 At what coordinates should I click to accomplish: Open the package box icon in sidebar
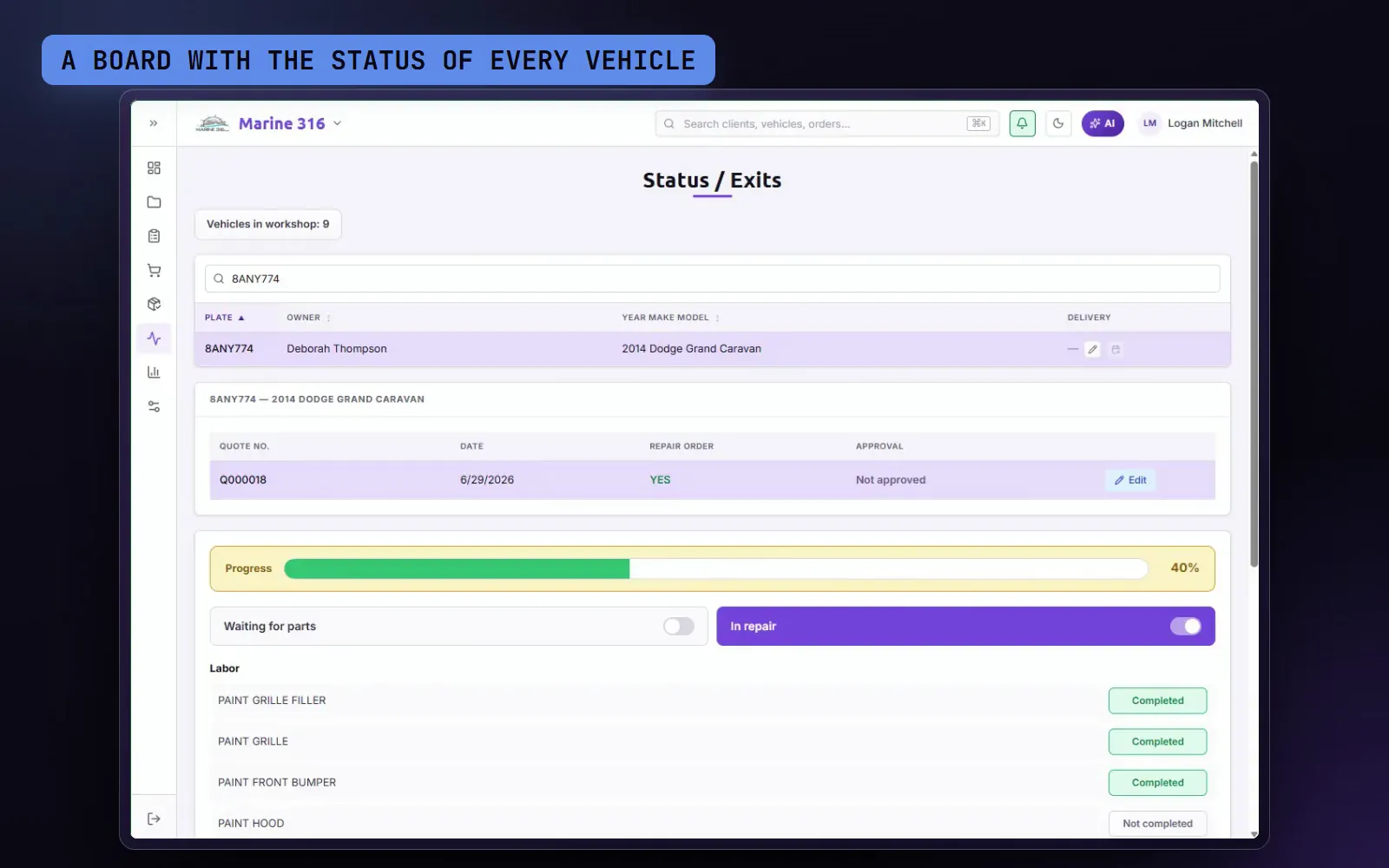[154, 304]
